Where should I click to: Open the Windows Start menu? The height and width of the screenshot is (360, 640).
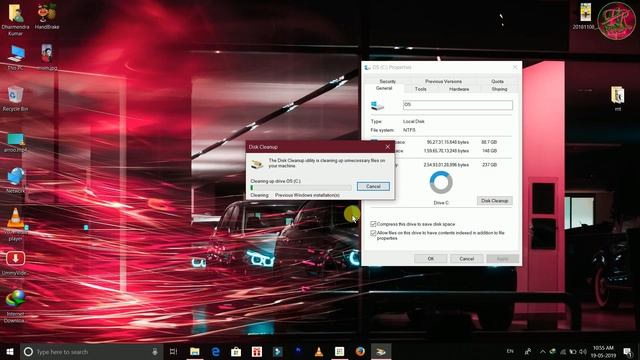[10, 351]
